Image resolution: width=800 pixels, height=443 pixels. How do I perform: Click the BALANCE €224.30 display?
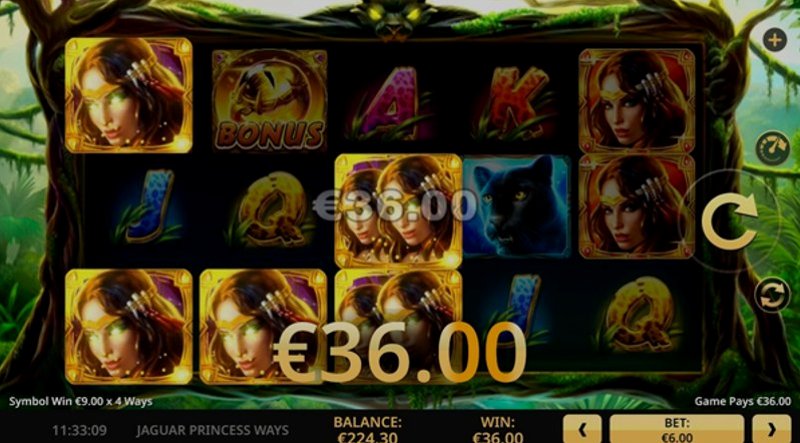(x=367, y=430)
